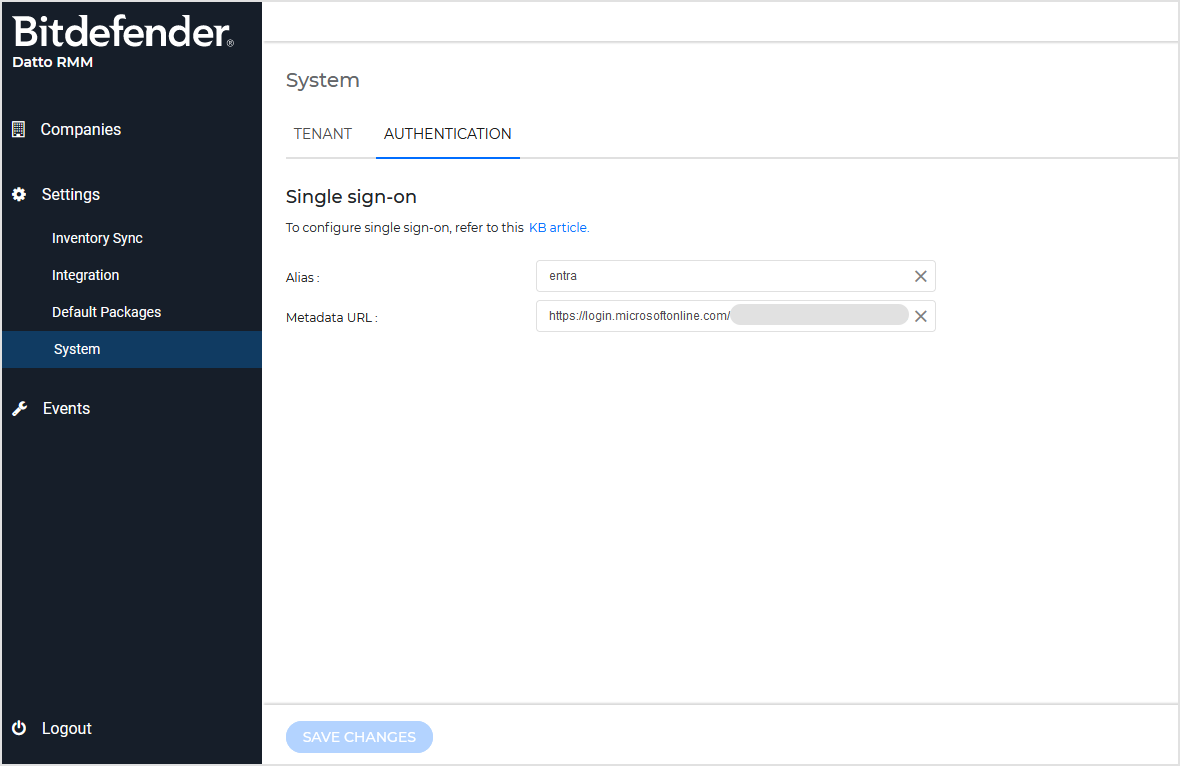Click the Settings gear icon
Image resolution: width=1180 pixels, height=766 pixels.
pos(18,194)
